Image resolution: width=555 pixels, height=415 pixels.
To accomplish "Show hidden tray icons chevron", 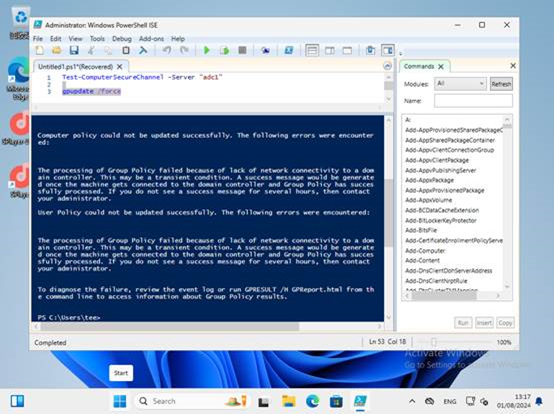I will (412, 401).
